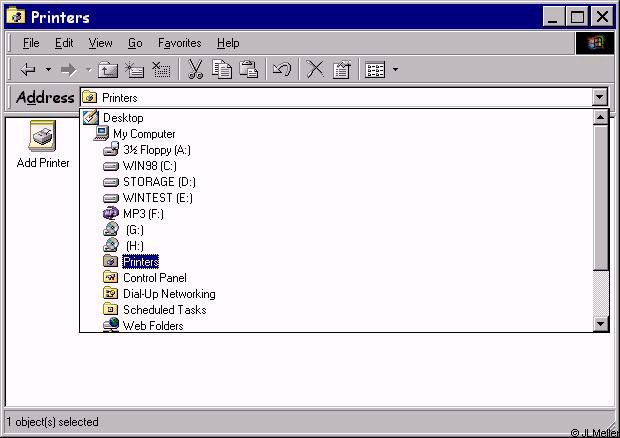Click the Forward arrow toolbar icon
620x438 pixels.
point(68,70)
